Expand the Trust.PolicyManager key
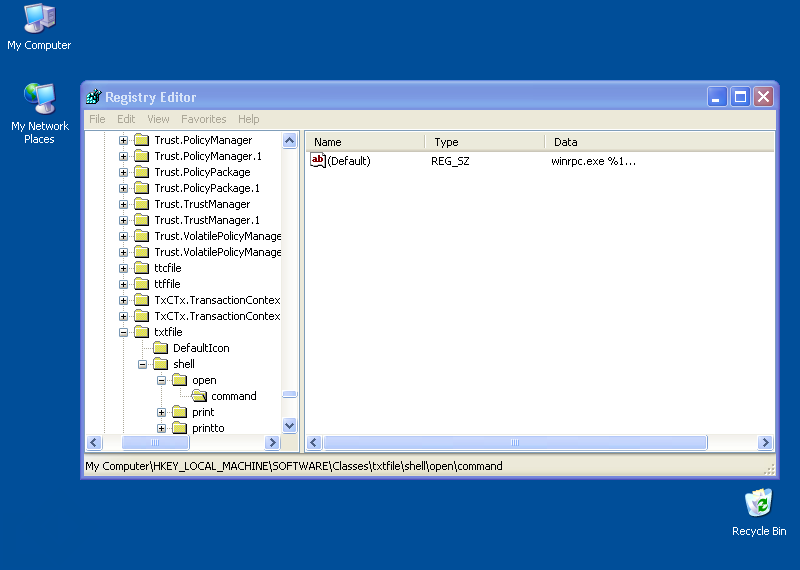Screen dimensions: 800x570 click(123, 140)
